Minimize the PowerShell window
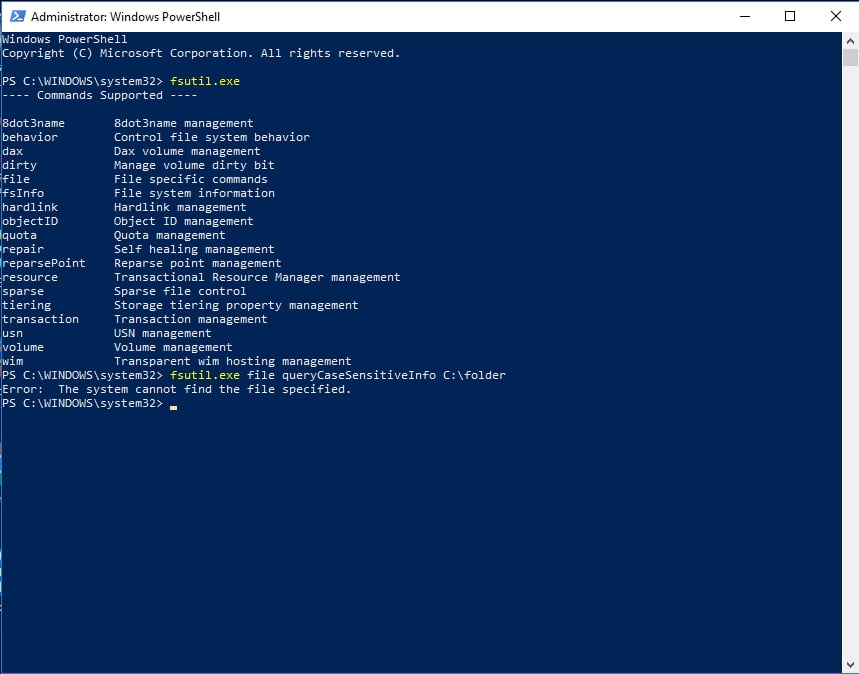The image size is (859, 674). coord(745,16)
